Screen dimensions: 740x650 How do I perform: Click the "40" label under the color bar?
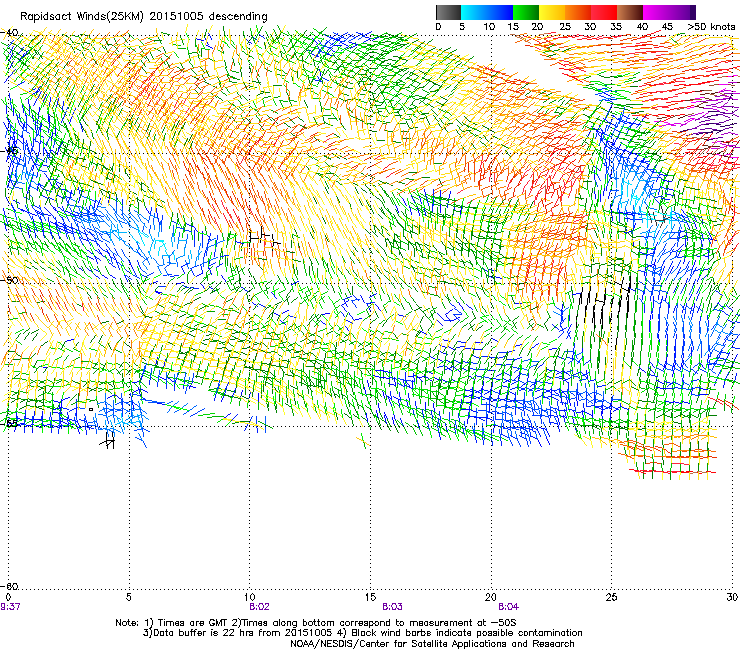642,27
